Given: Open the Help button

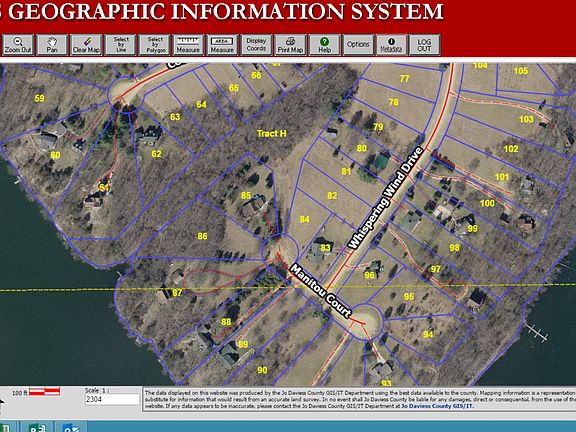Looking at the screenshot, I should click(324, 45).
